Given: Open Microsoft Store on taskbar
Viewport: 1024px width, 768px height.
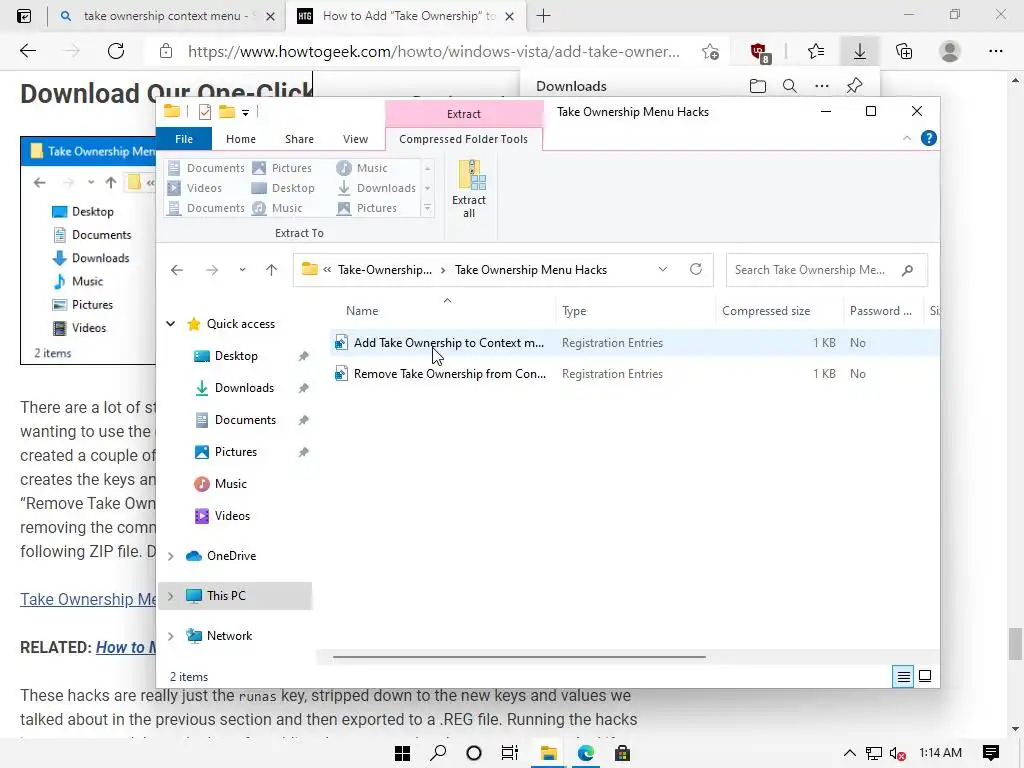Looking at the screenshot, I should click(622, 753).
